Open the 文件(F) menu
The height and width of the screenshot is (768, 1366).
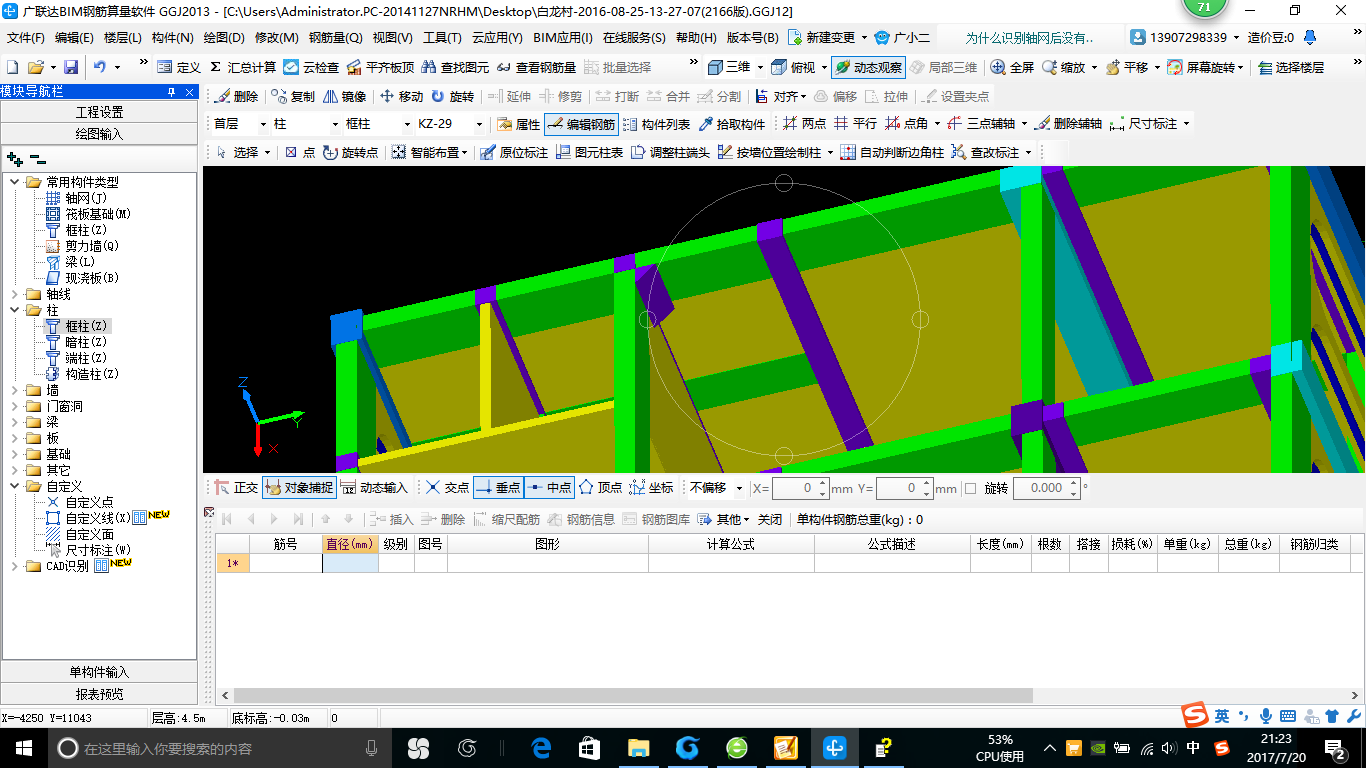click(26, 38)
